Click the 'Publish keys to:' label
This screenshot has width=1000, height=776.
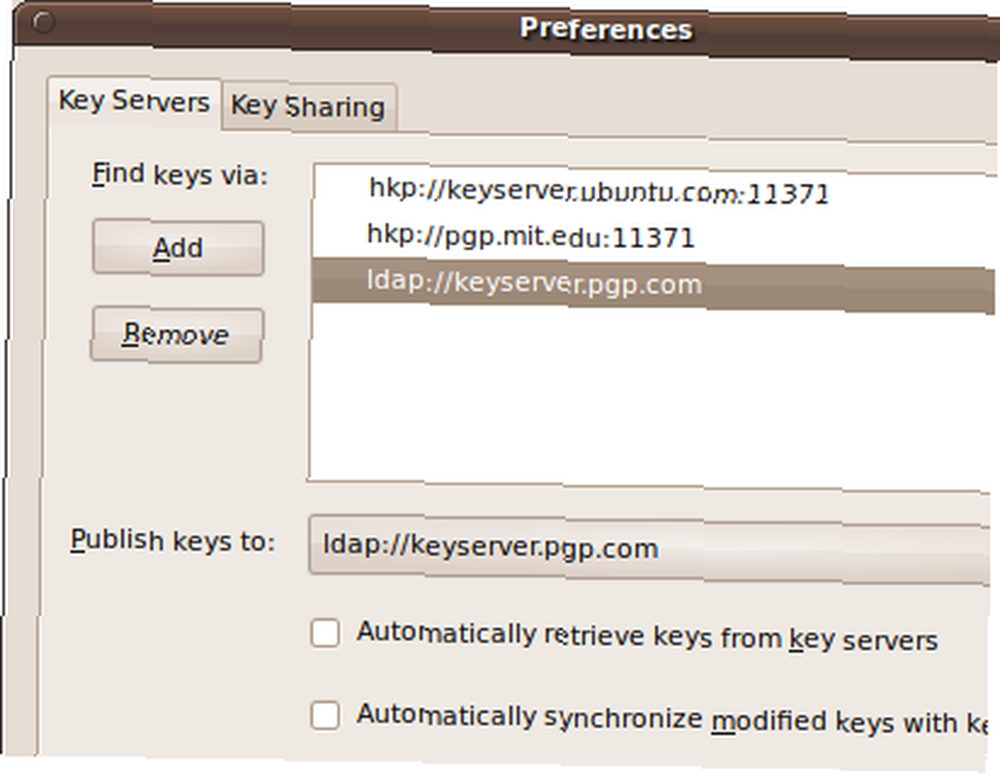click(172, 541)
